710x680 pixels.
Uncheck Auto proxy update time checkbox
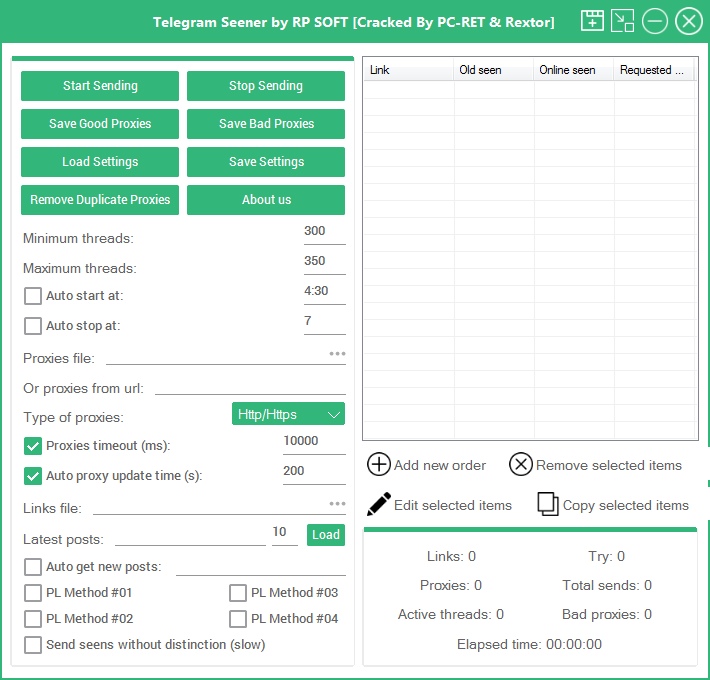point(33,476)
